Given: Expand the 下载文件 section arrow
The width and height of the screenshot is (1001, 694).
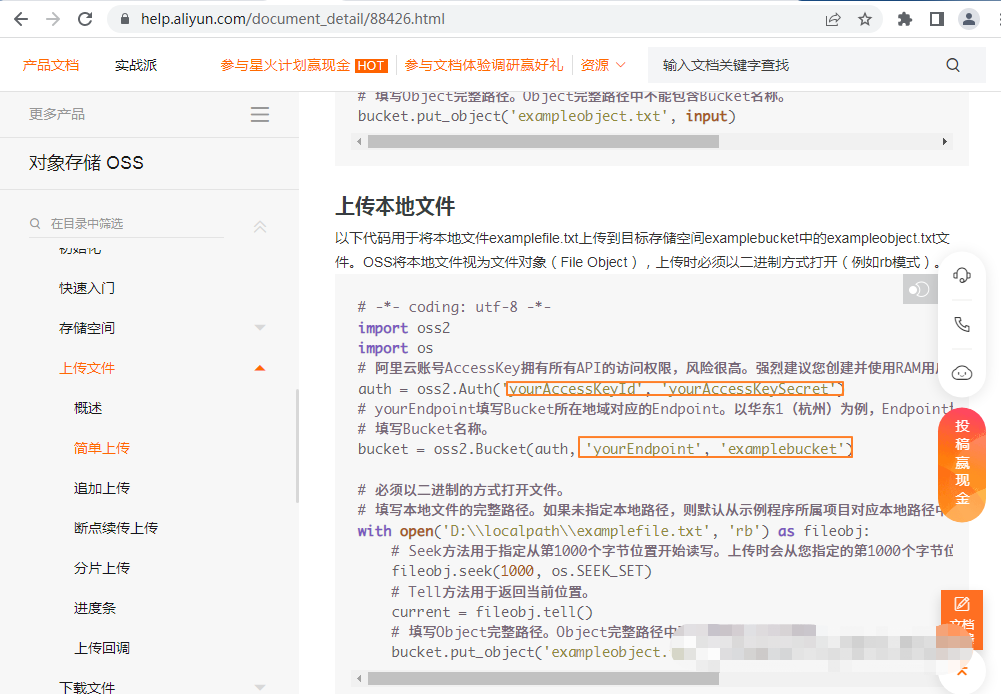Looking at the screenshot, I should click(260, 687).
